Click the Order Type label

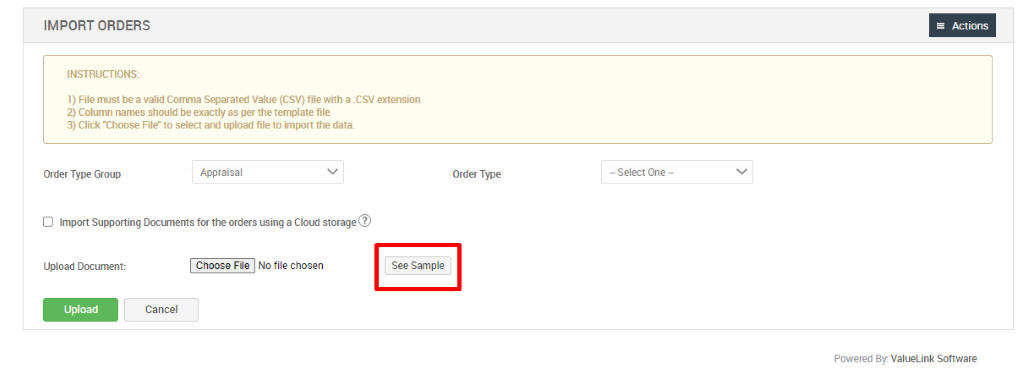(x=477, y=174)
